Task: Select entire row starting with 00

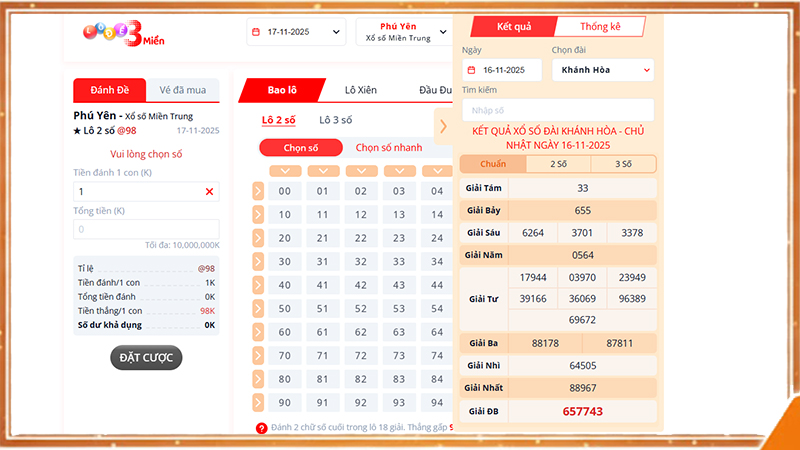Action: pyautogui.click(x=258, y=191)
